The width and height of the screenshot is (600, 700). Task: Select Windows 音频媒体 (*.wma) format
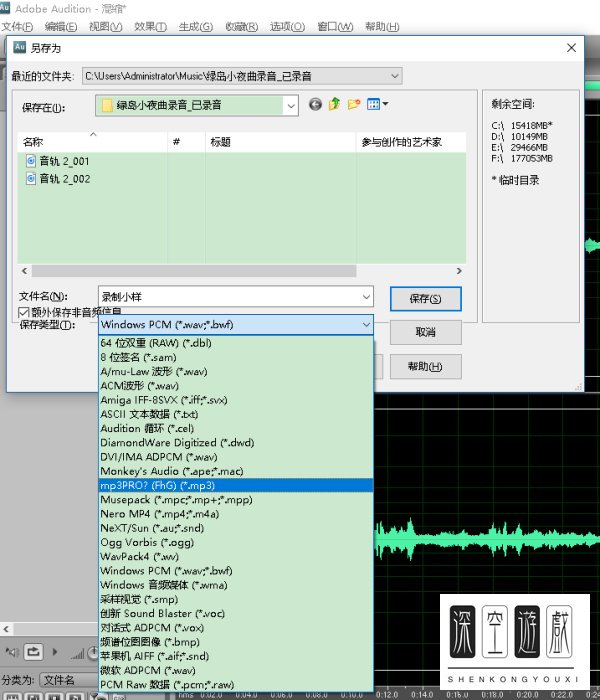[x=236, y=585]
